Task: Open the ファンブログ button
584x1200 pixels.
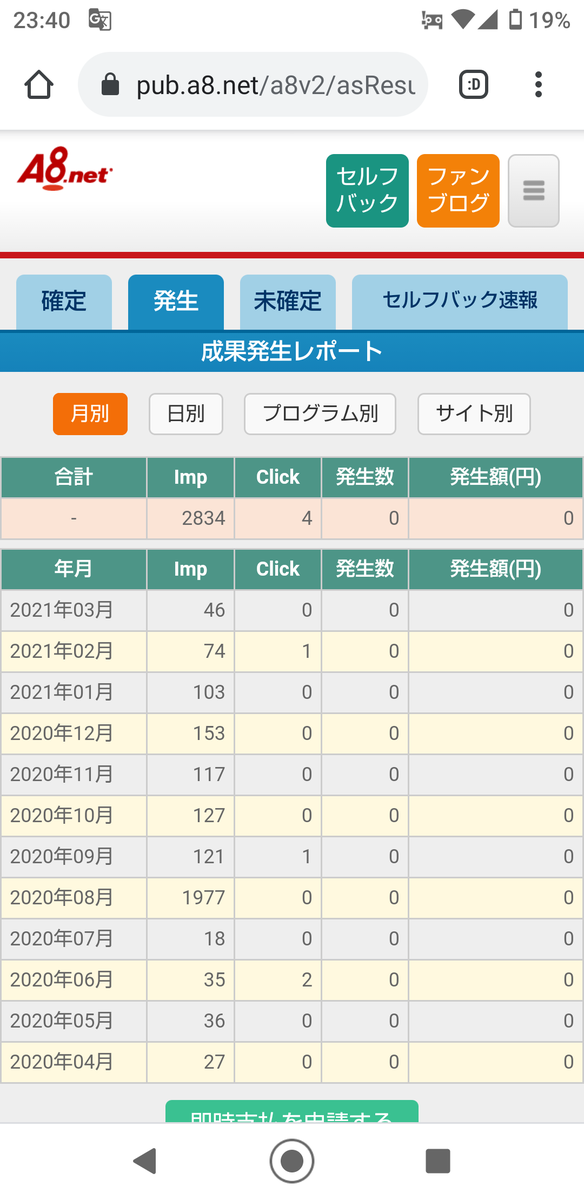Action: click(x=458, y=191)
